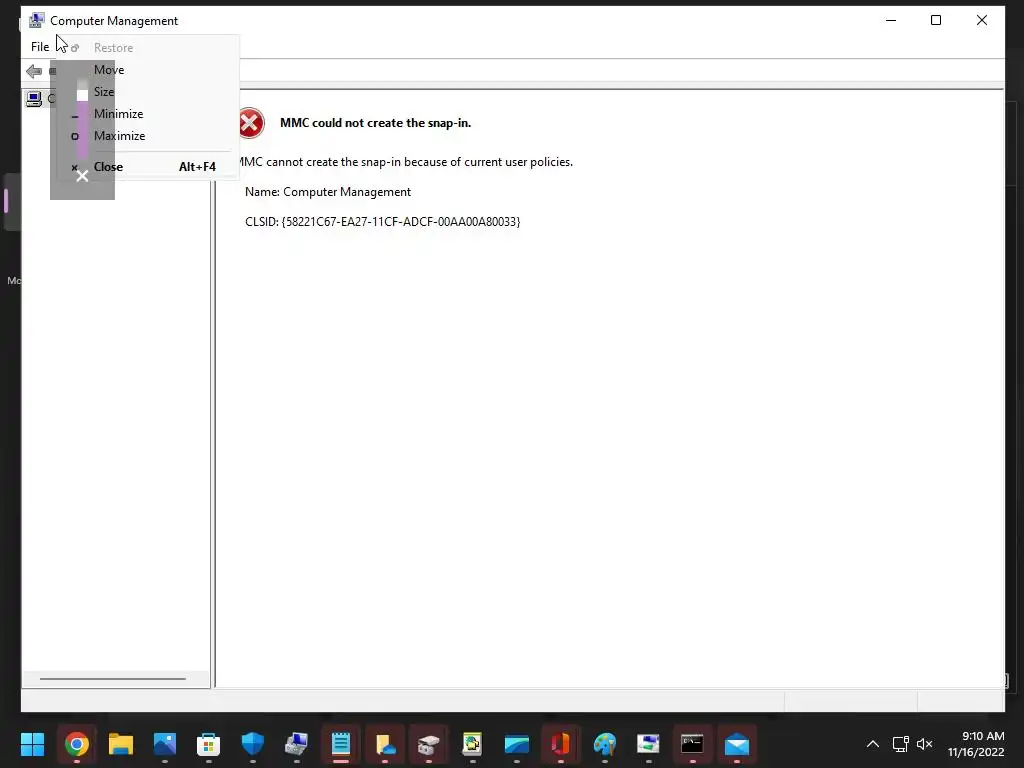Open Paint palette icon on the taskbar
Screen dimensions: 1024x768
click(x=605, y=744)
